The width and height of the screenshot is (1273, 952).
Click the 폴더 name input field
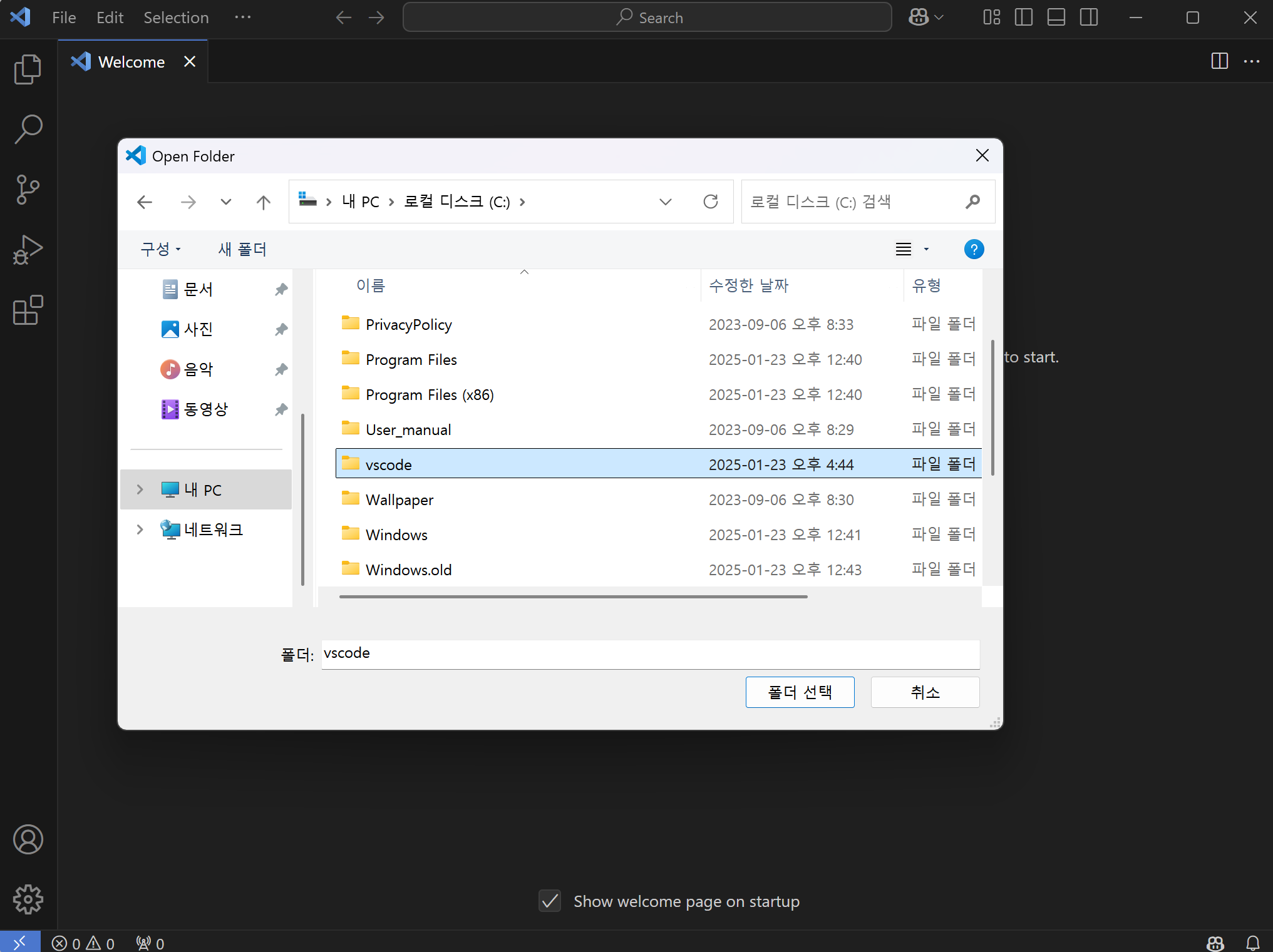point(650,653)
